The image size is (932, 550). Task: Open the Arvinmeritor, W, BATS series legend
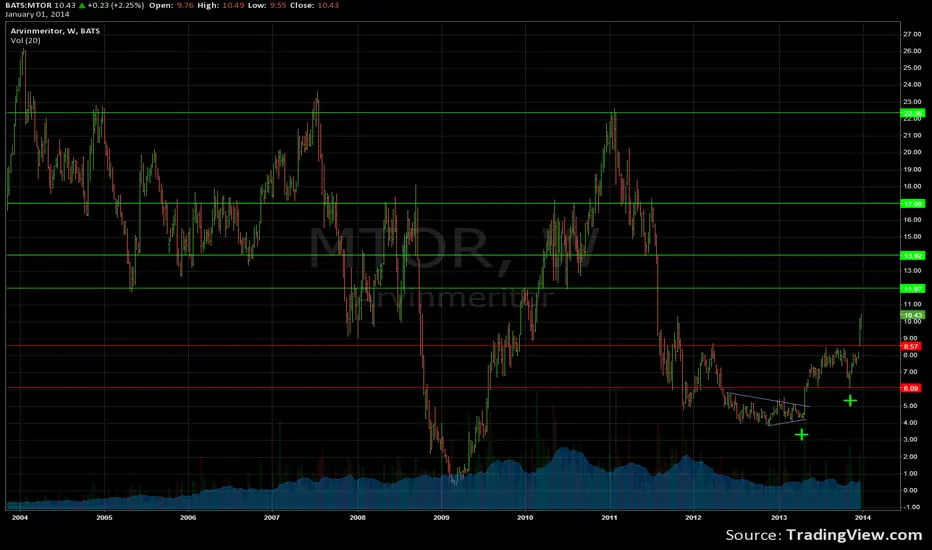pyautogui.click(x=55, y=31)
